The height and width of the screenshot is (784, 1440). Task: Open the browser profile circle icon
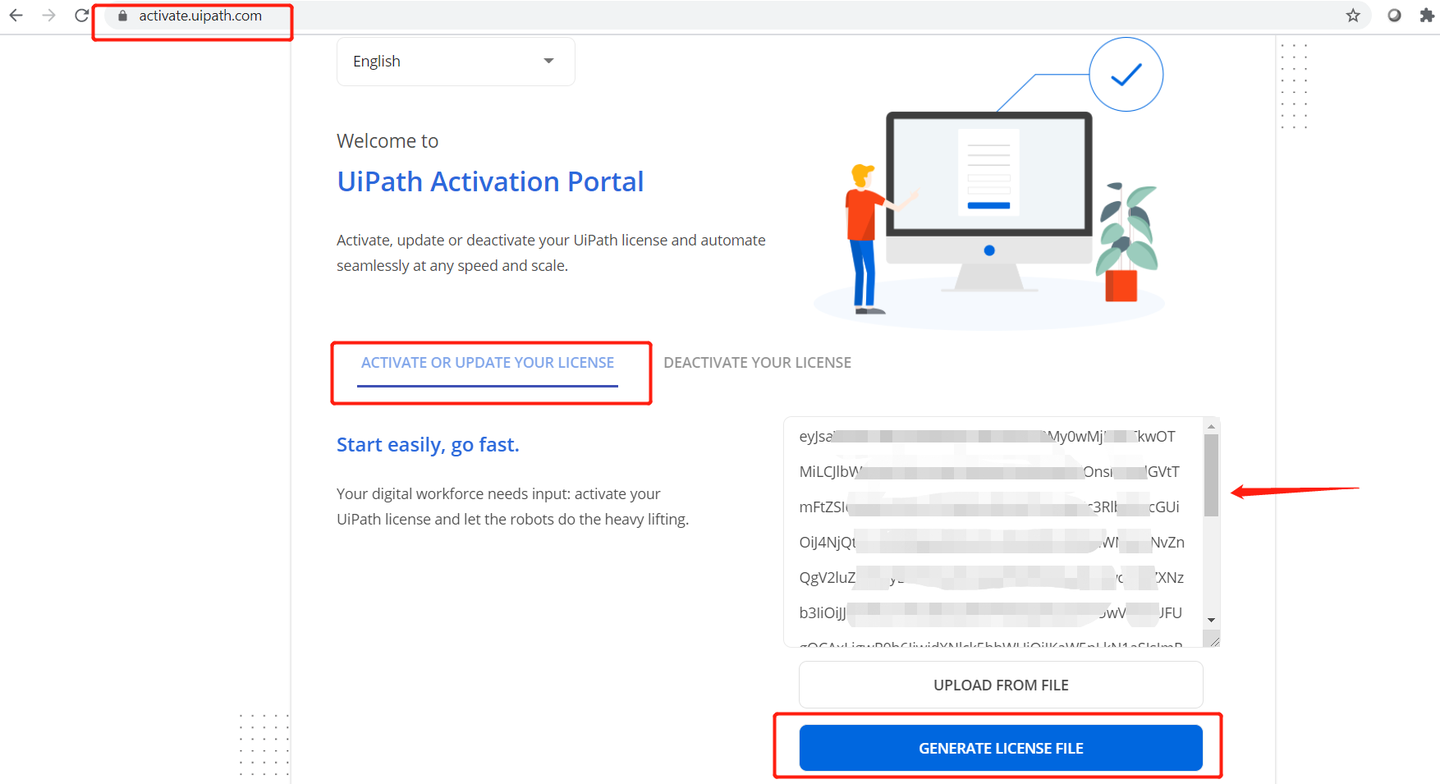pos(1392,15)
